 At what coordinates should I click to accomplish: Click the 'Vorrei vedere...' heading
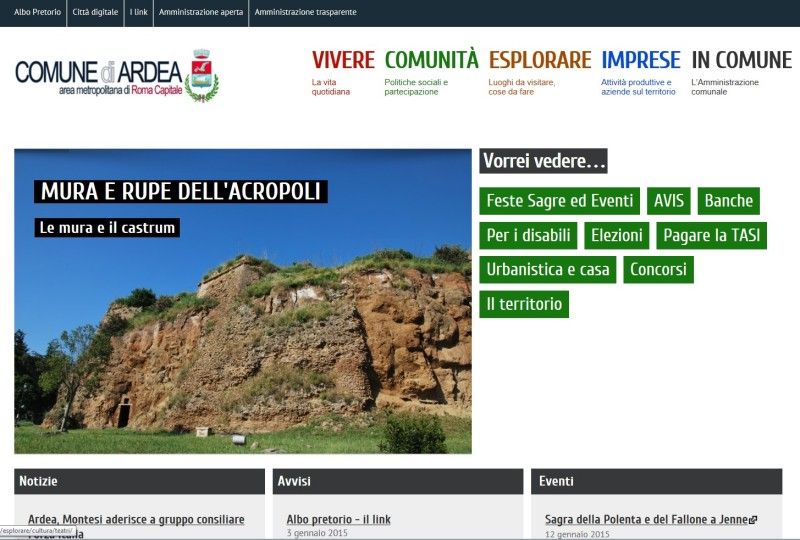543,161
